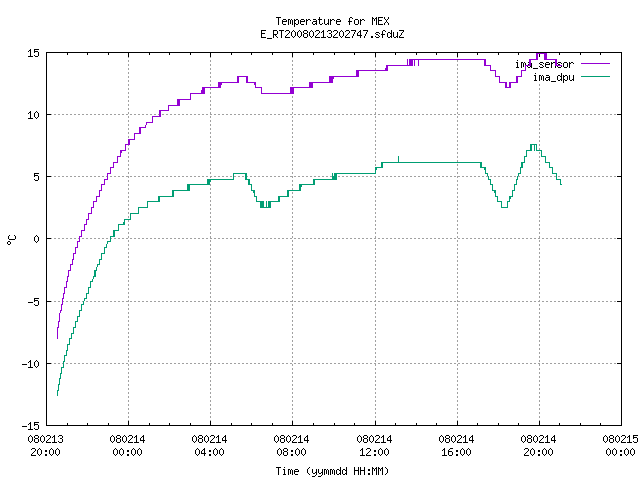Click the x-axis label 080215 00:00
Screen dimensions: 640x480
(x=620, y=446)
